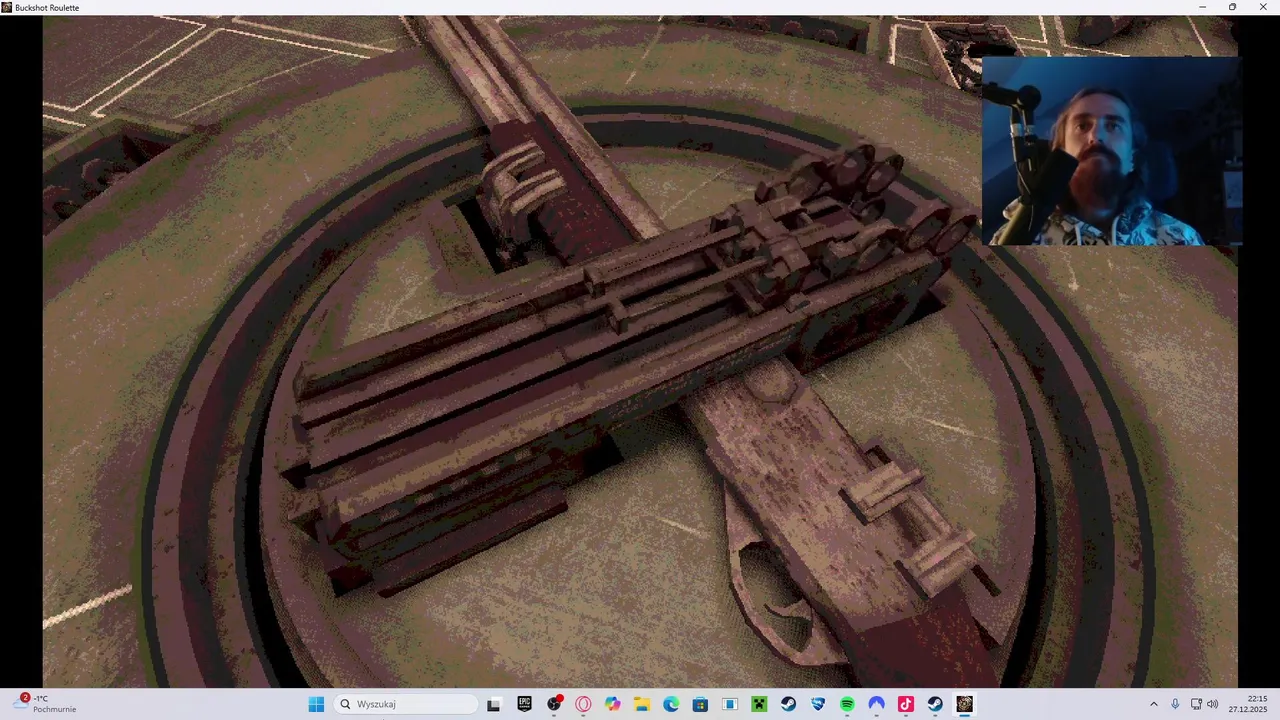Open the Opera browser icon
This screenshot has width=1280, height=720.
(x=583, y=704)
